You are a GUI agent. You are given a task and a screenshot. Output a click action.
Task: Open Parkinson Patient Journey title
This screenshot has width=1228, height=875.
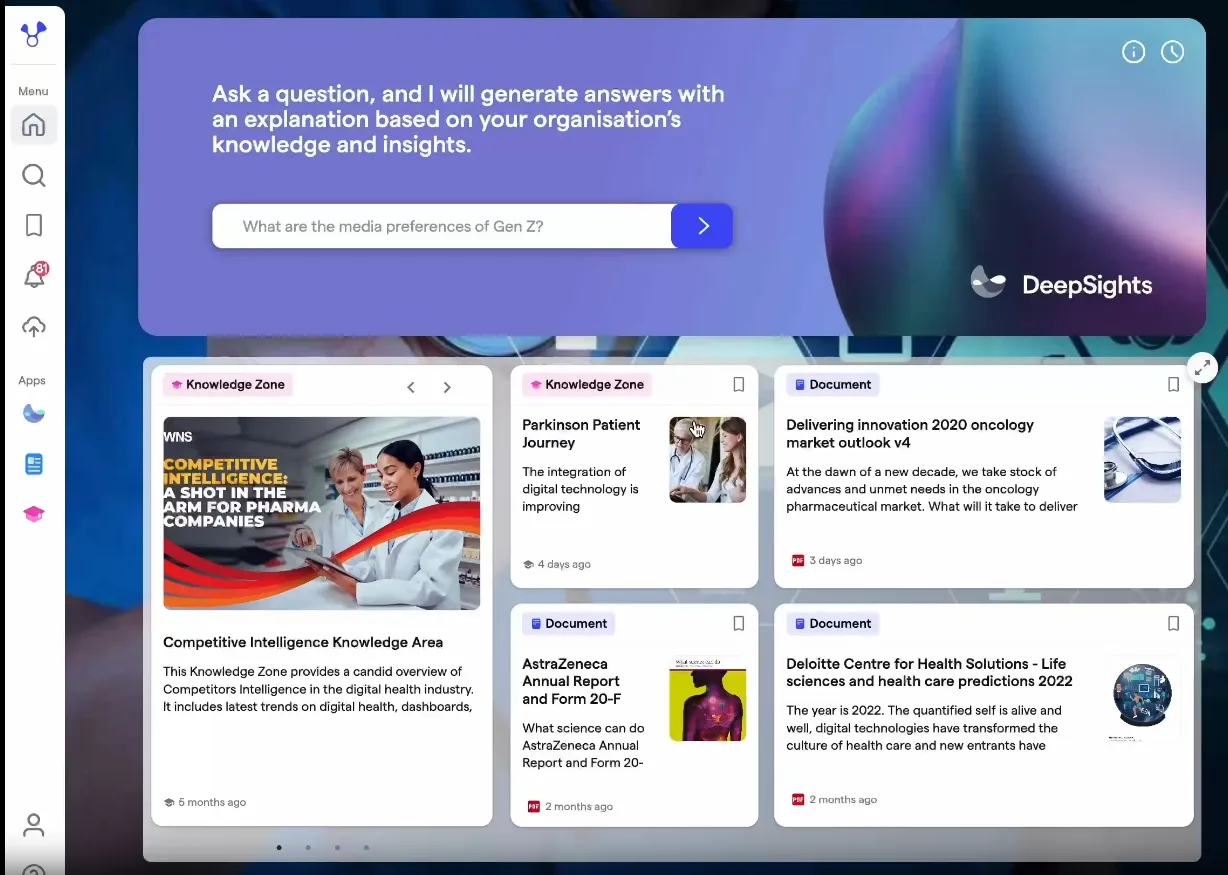[581, 434]
